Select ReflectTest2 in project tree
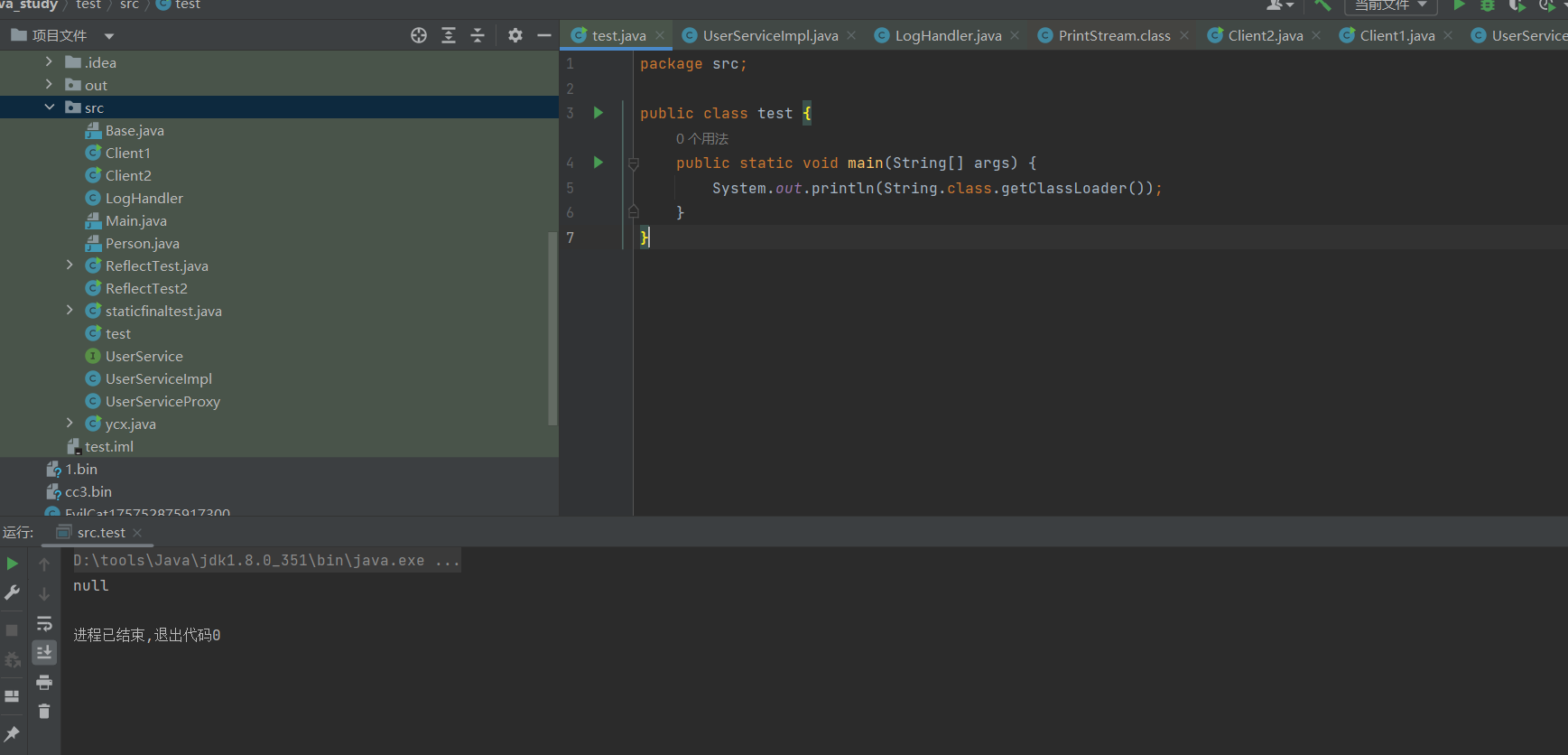The image size is (1568, 755). pyautogui.click(x=136, y=288)
